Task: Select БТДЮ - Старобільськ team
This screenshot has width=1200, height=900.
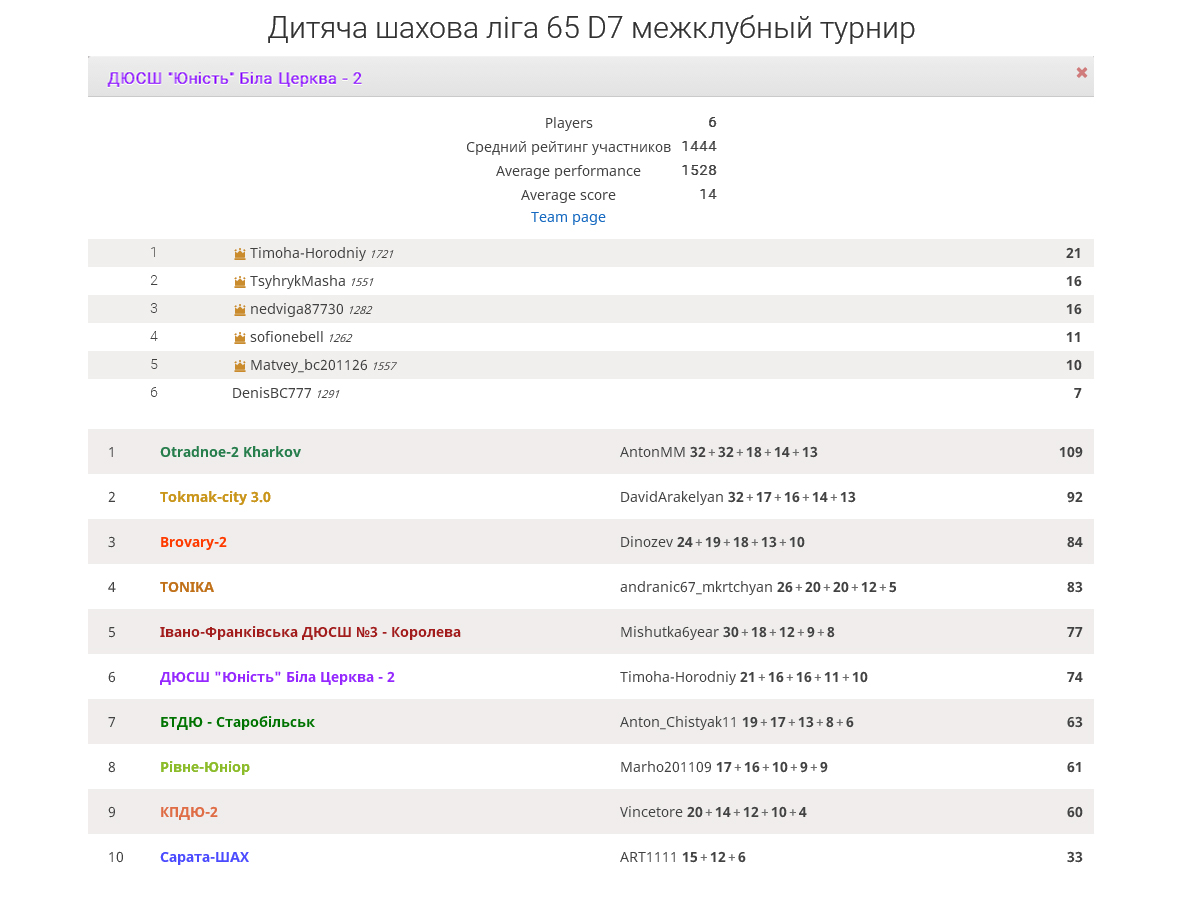Action: pyautogui.click(x=237, y=722)
